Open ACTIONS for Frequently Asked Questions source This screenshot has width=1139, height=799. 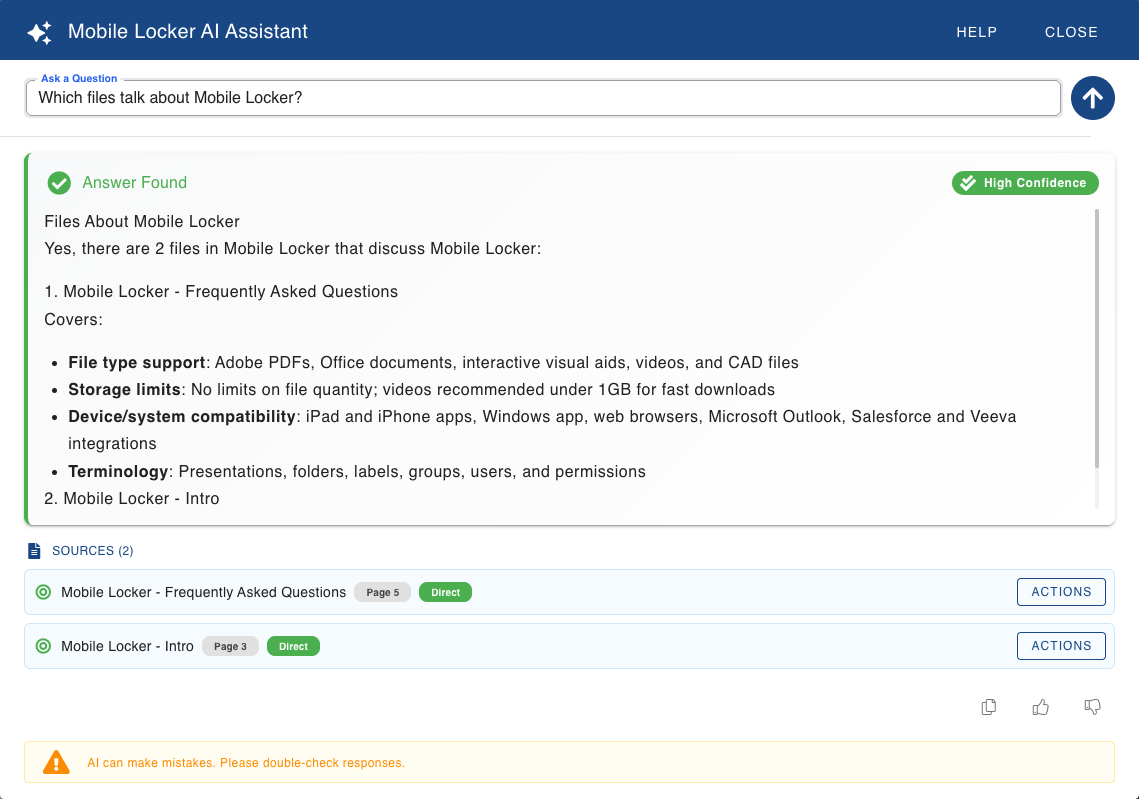point(1061,592)
